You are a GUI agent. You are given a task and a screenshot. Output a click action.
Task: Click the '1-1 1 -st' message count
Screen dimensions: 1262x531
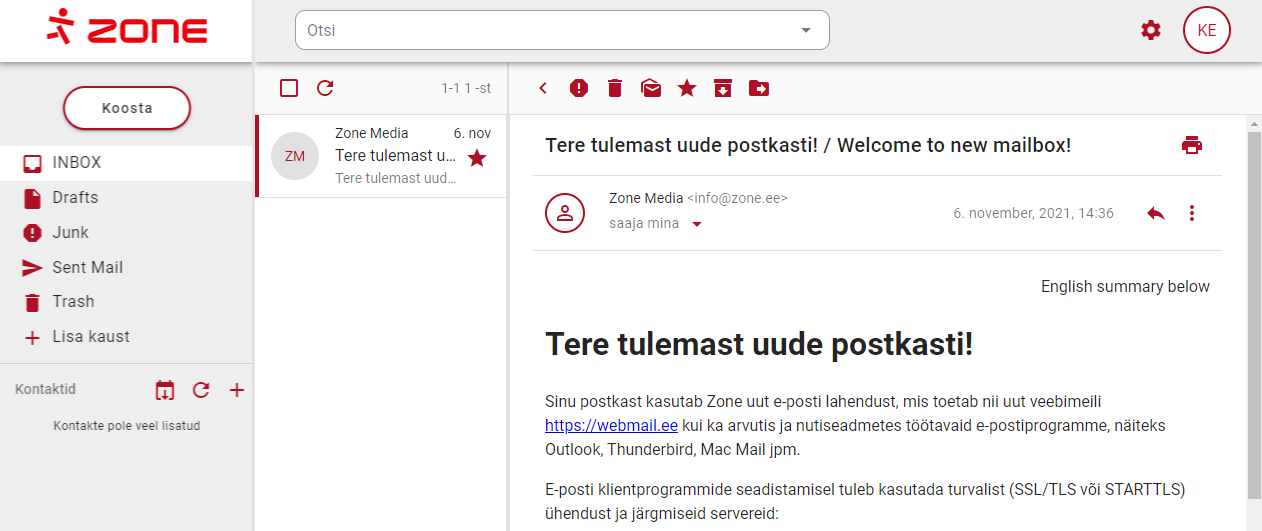[466, 89]
